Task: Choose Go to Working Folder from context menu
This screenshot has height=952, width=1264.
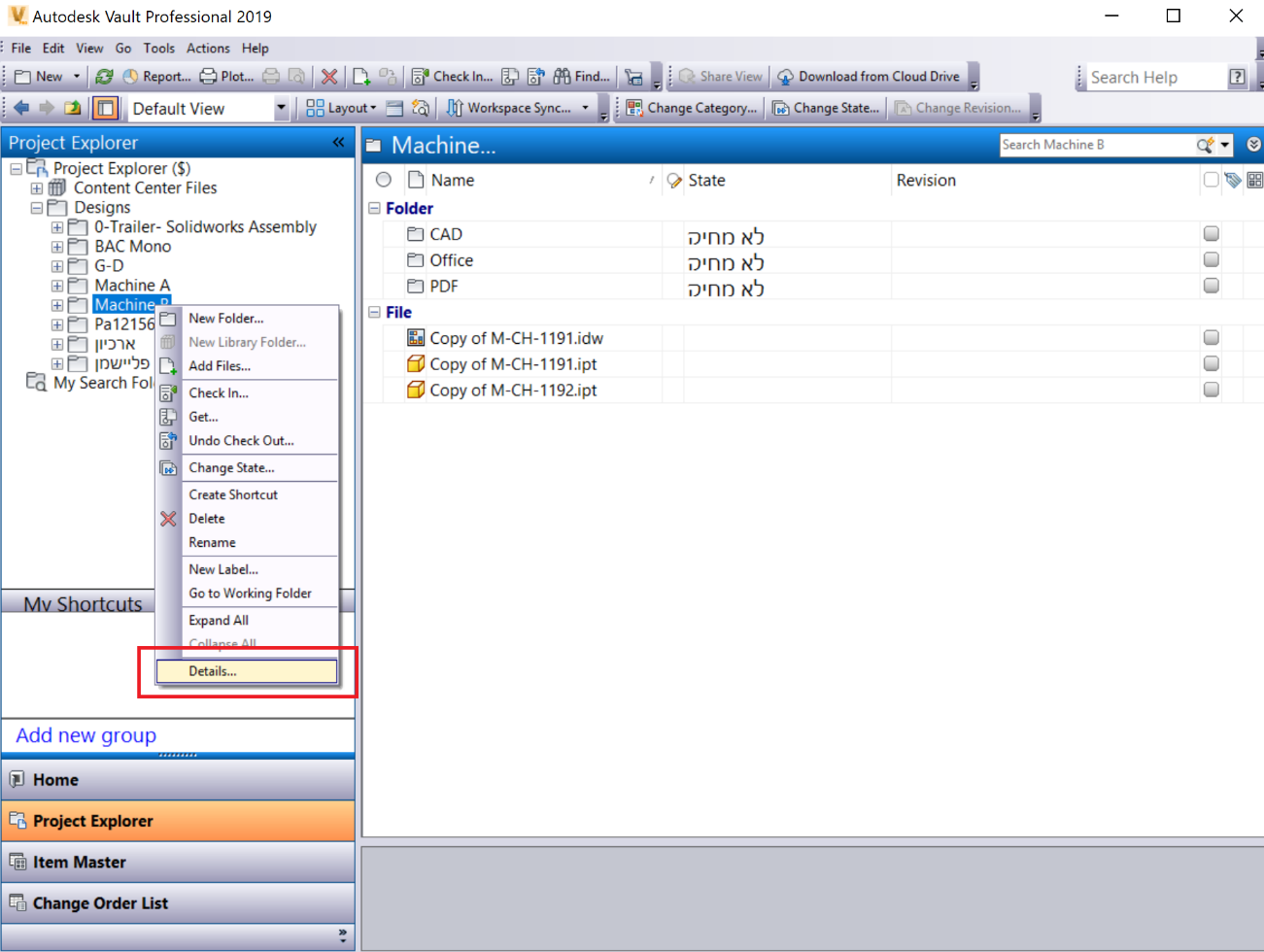Action: [x=247, y=594]
